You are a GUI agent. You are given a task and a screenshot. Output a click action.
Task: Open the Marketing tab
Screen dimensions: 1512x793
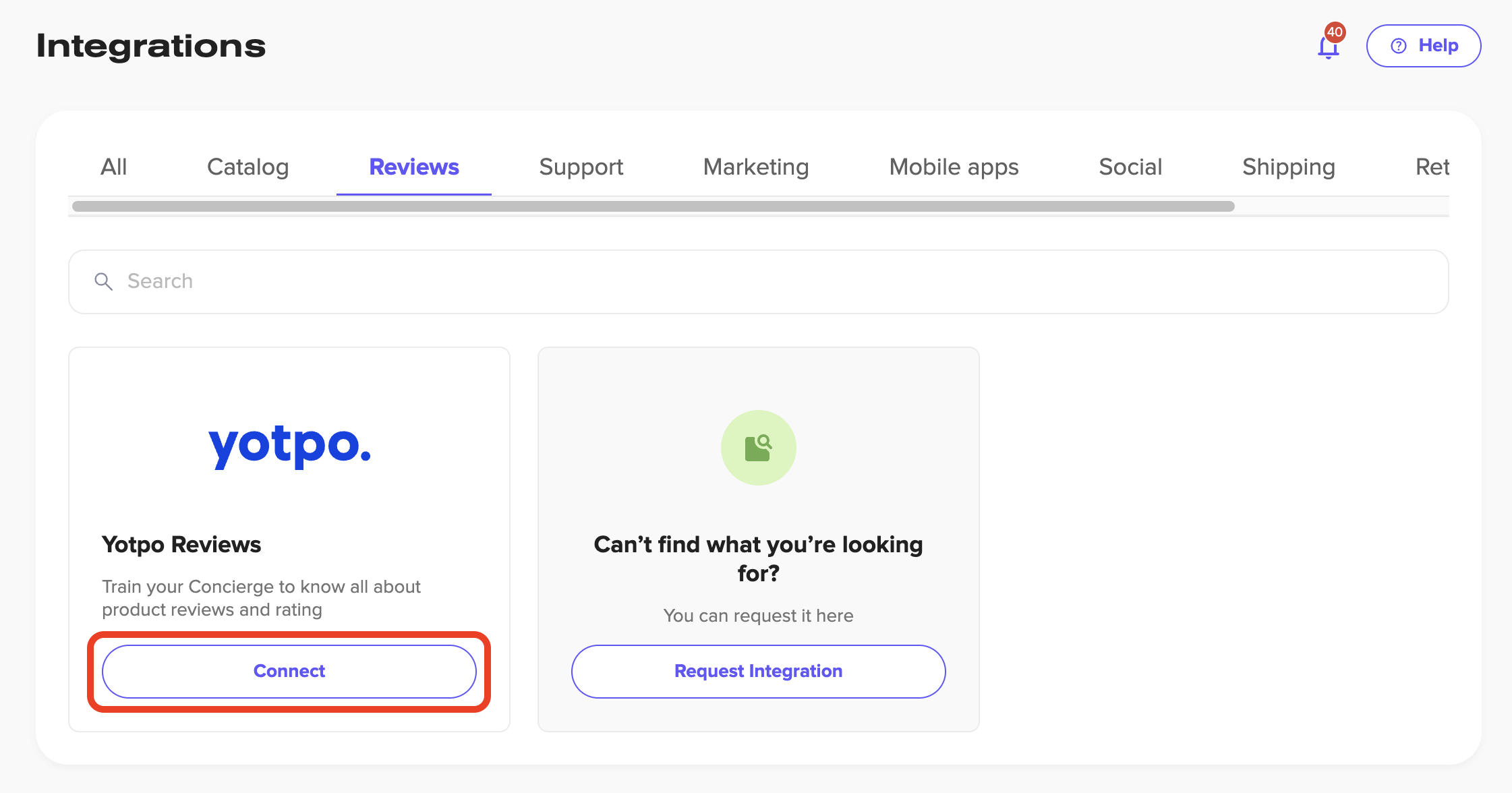pos(755,167)
